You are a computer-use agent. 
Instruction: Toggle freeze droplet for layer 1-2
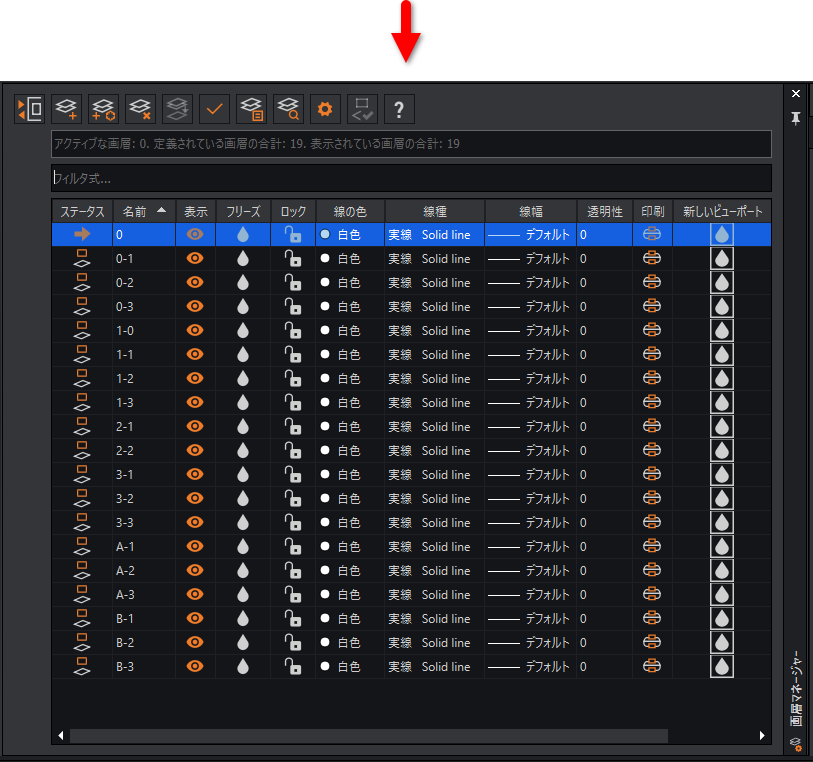[x=243, y=378]
